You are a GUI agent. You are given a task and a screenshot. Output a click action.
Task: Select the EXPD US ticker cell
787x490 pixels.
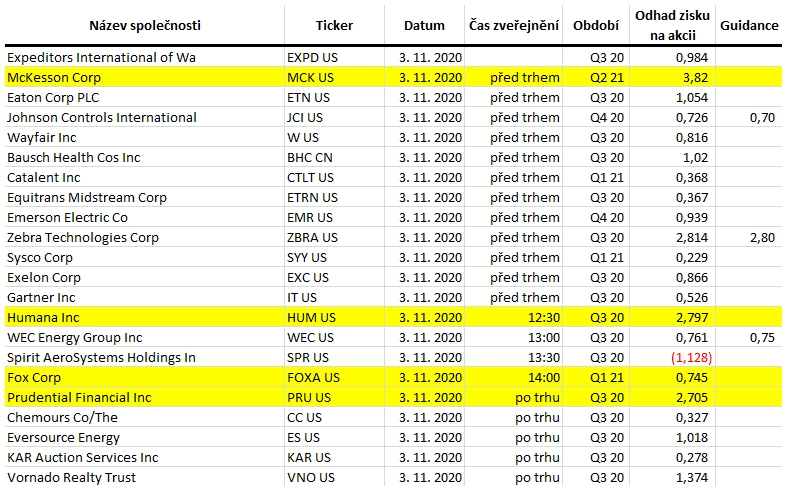tap(334, 57)
